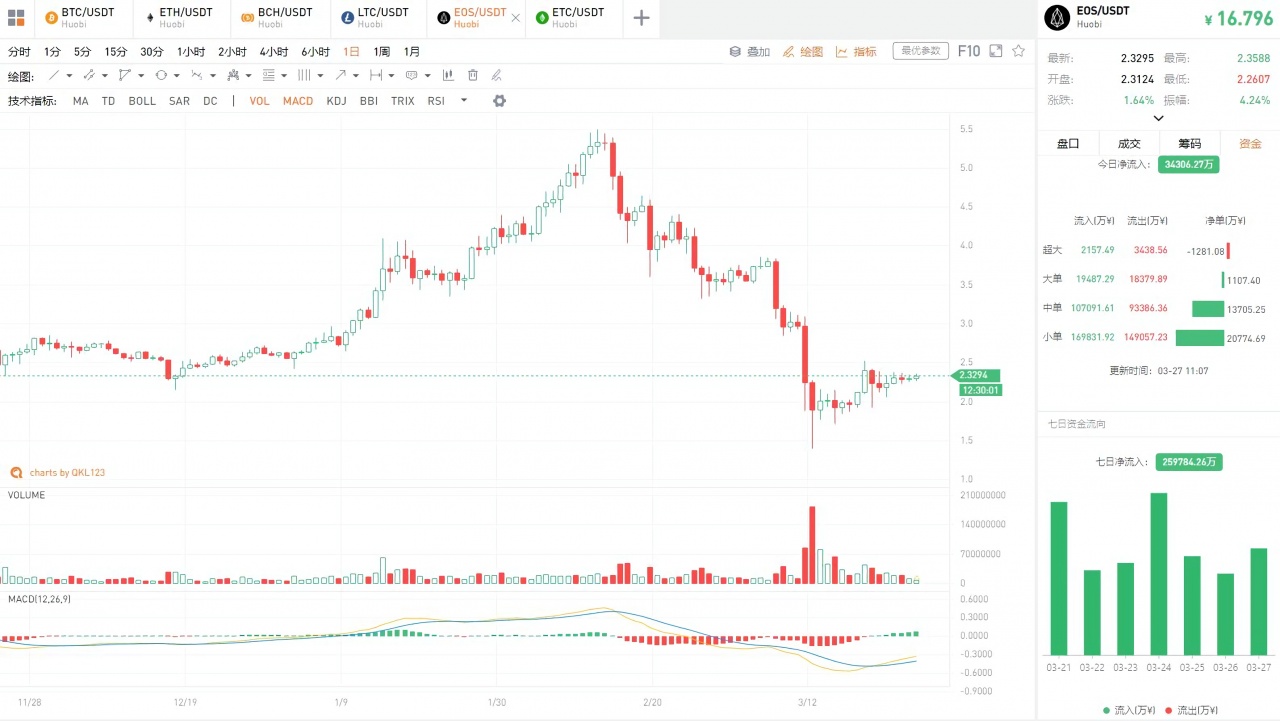Toggle the KDJ indicator
The height and width of the screenshot is (721, 1280).
[337, 101]
